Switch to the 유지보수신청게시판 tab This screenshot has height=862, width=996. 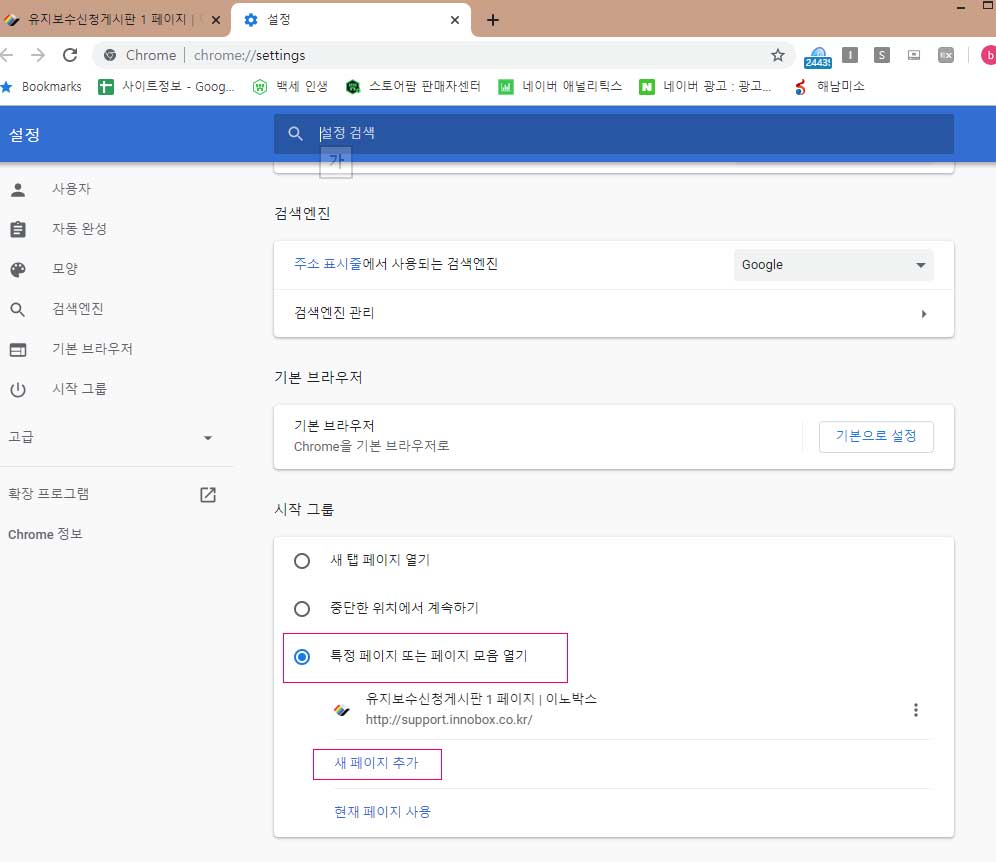(110, 20)
